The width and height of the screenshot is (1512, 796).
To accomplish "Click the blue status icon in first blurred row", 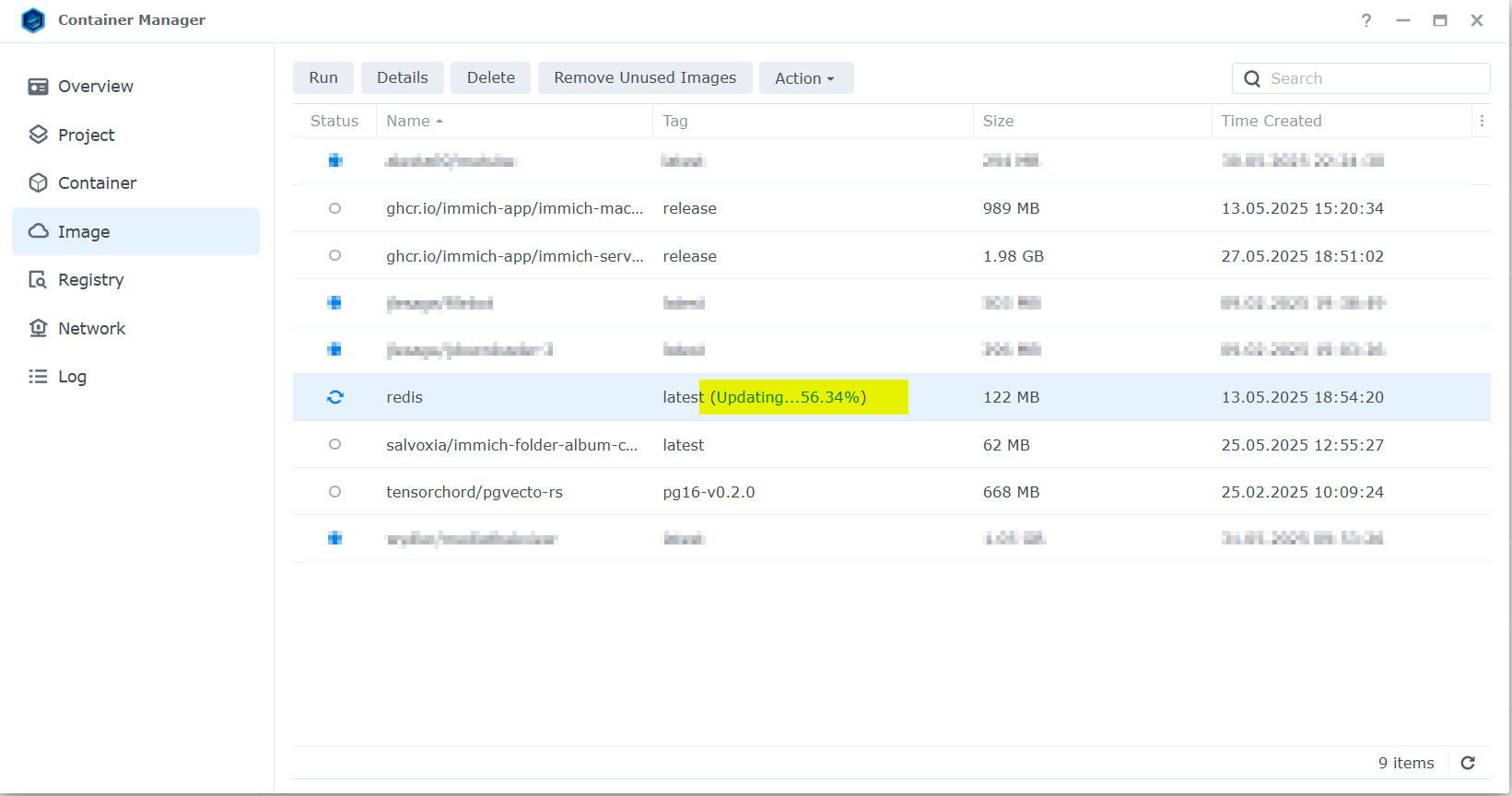I will (x=335, y=160).
